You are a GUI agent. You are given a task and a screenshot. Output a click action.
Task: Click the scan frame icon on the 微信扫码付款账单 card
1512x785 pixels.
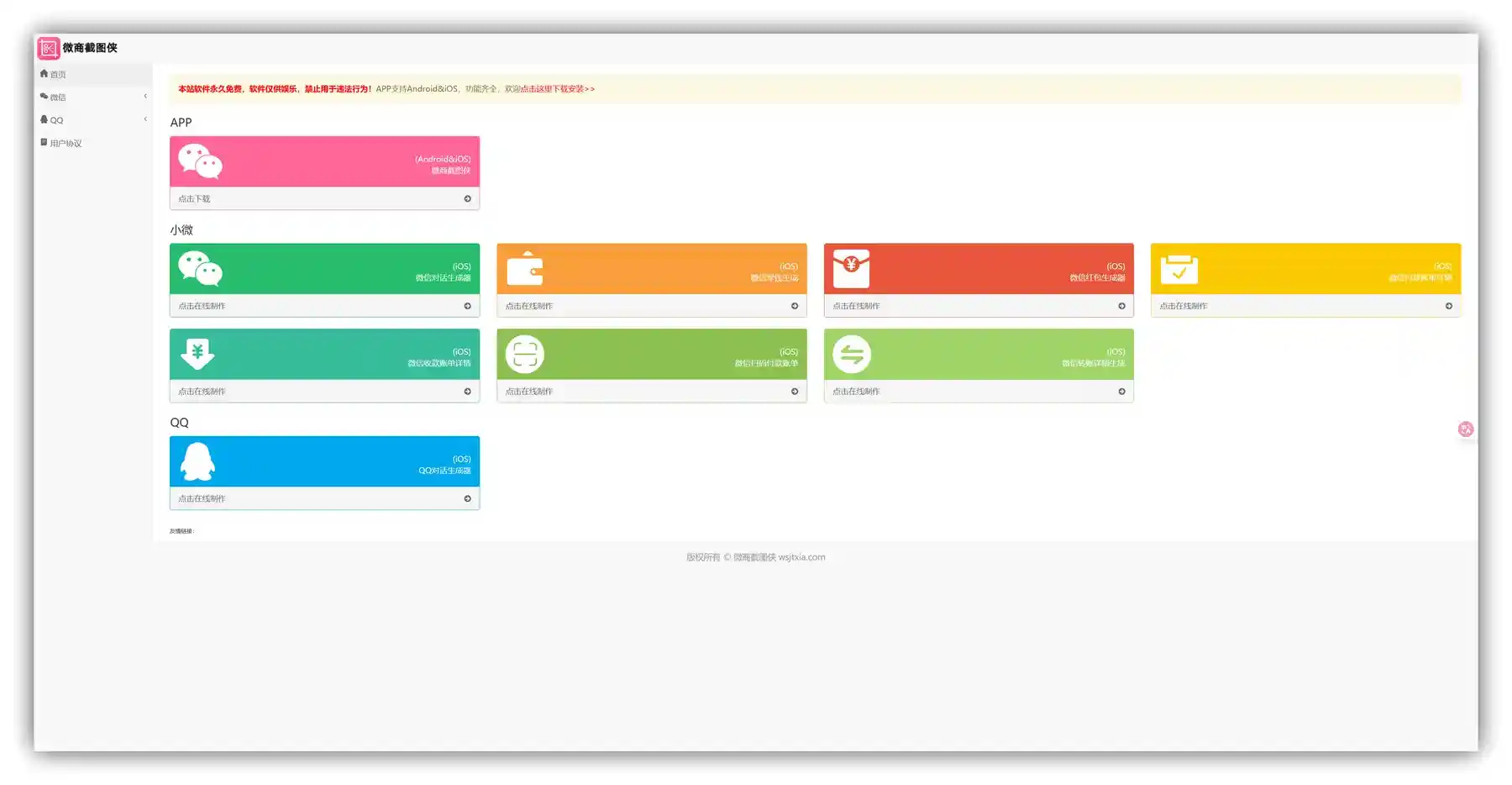click(525, 355)
